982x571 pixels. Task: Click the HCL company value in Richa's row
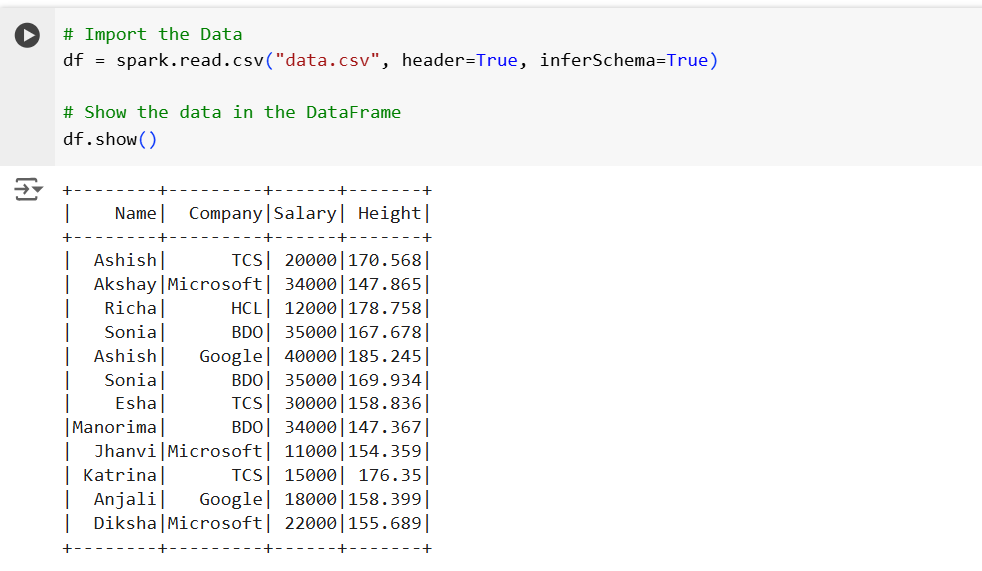[x=246, y=308]
